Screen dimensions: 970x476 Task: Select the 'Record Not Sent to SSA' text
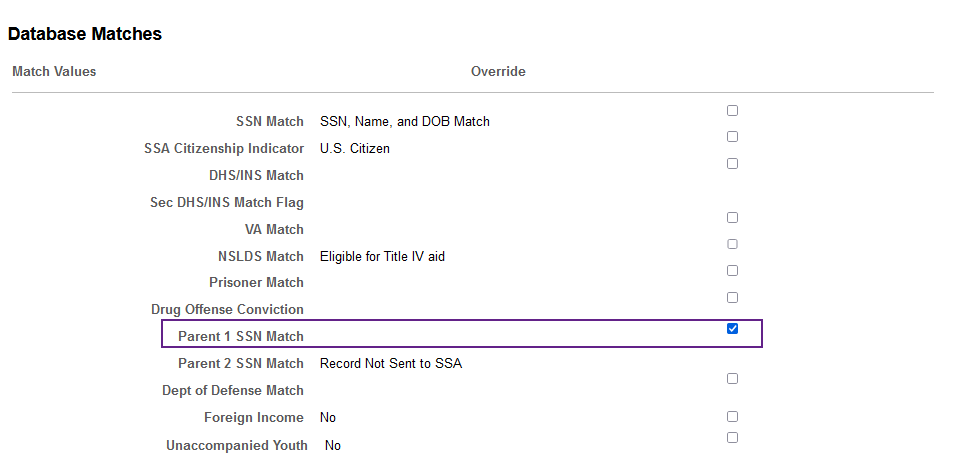coord(391,364)
